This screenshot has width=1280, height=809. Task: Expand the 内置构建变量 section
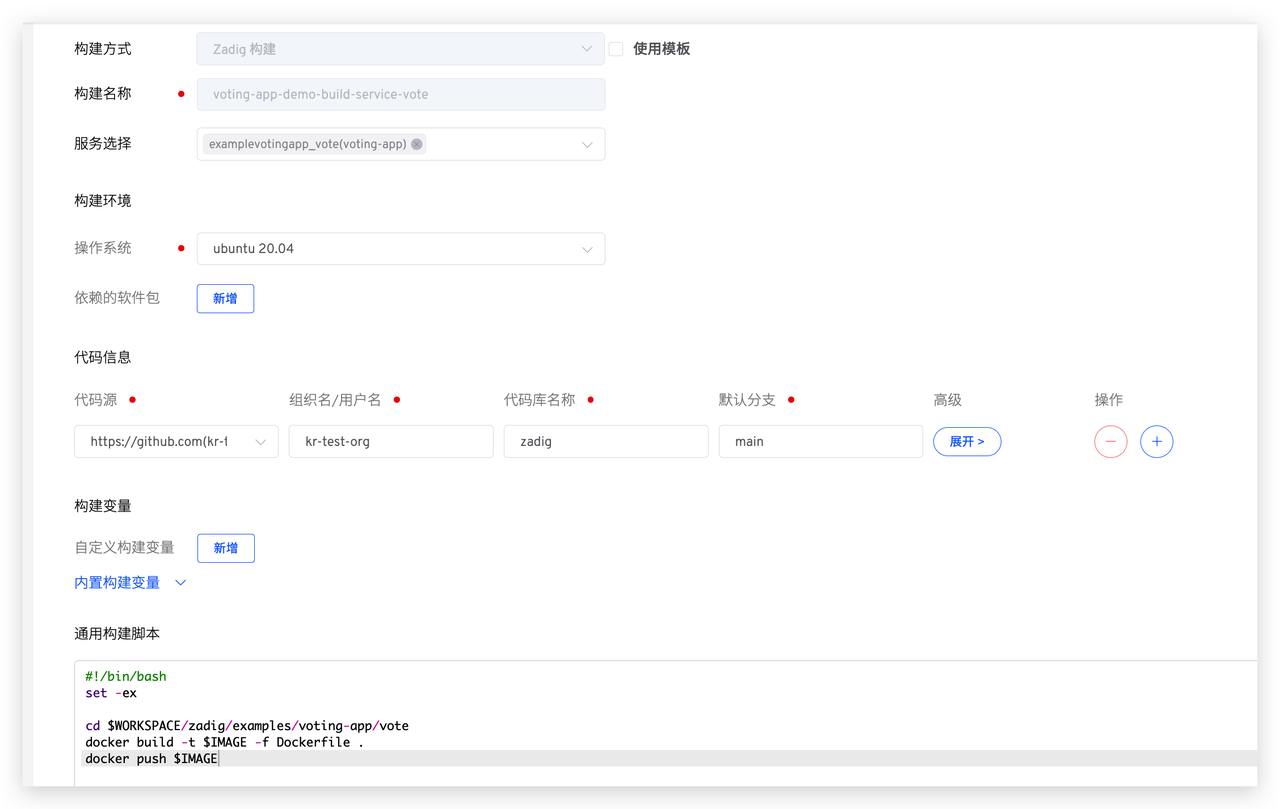tap(181, 582)
